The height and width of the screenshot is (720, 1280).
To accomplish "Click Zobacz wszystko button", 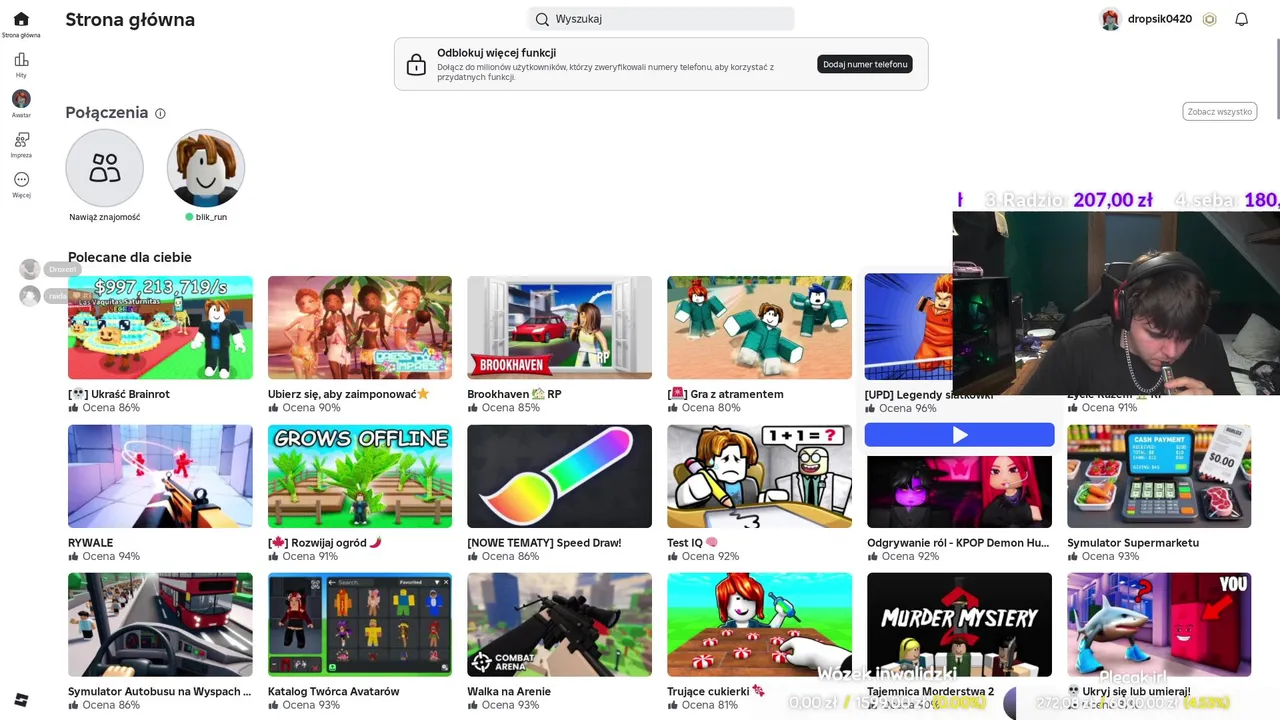I will tap(1219, 112).
